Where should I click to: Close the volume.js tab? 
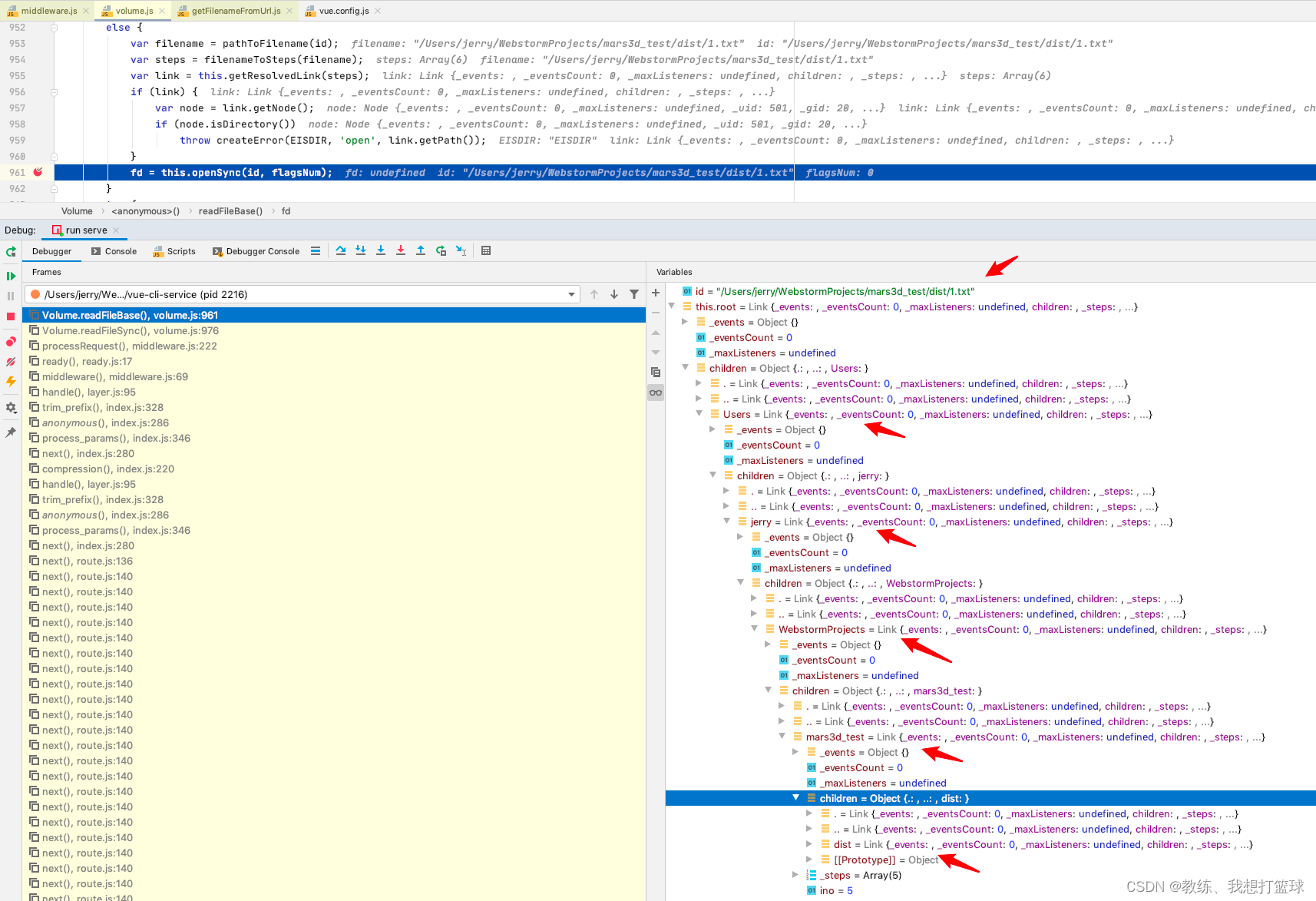coord(164,11)
